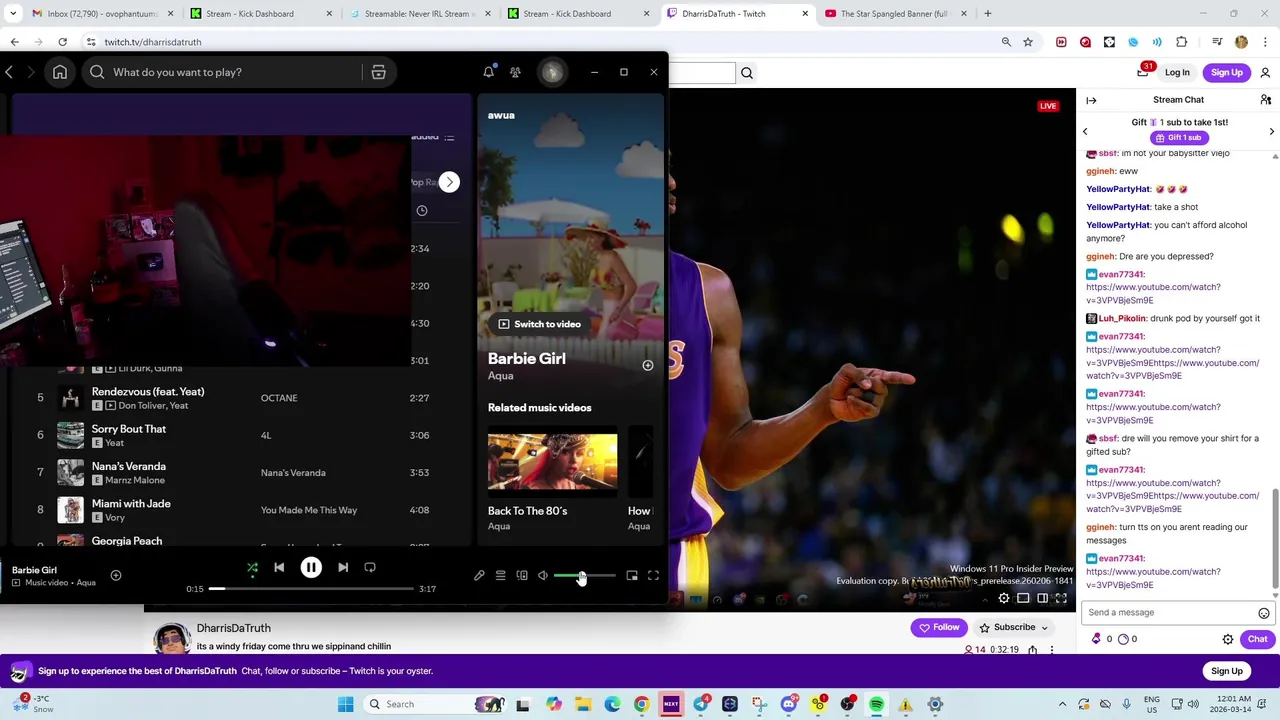Screen dimensions: 1280x720
Task: Open Twitch video player settings gear
Action: [x=1004, y=598]
